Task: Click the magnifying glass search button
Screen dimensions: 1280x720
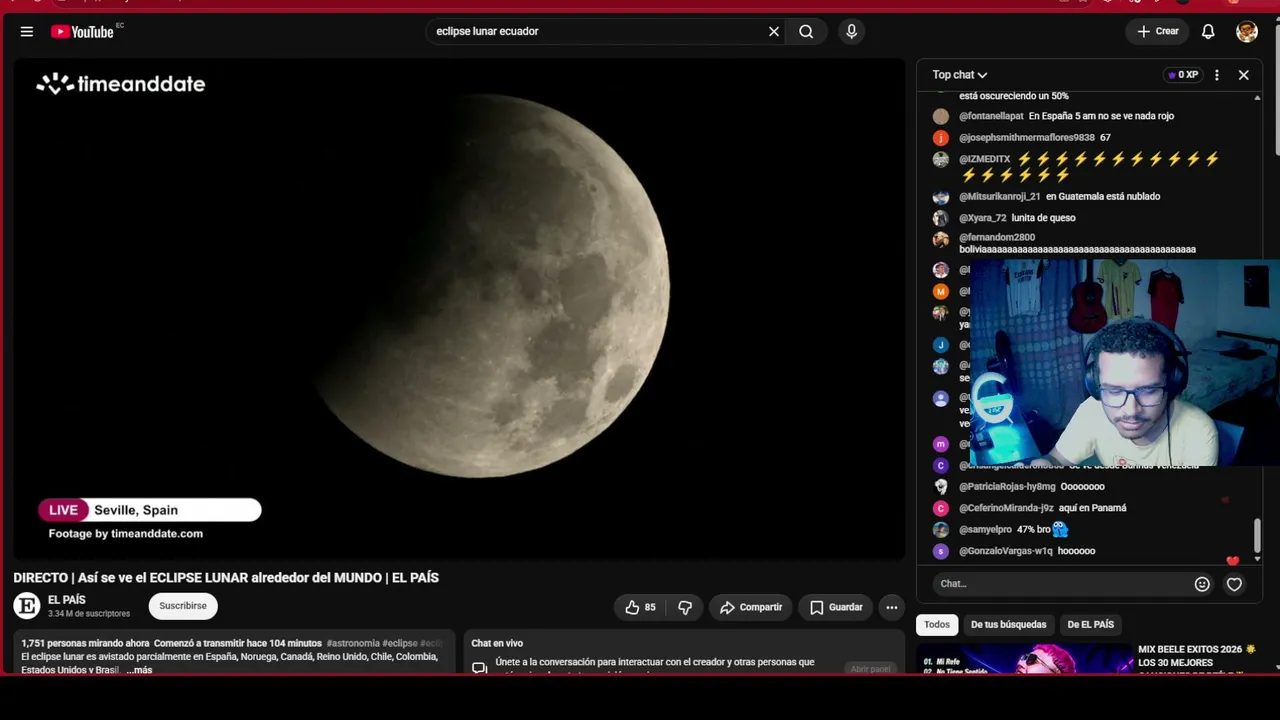Action: 806,32
